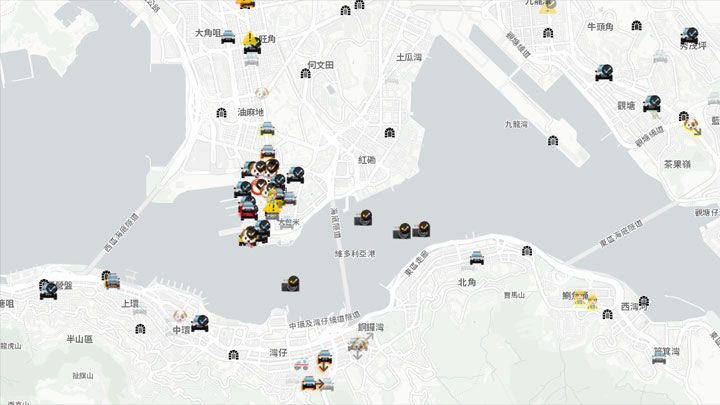The height and width of the screenshot is (405, 720).
Task: Select the tunnel marker right of 紅磡
Action: (390, 133)
